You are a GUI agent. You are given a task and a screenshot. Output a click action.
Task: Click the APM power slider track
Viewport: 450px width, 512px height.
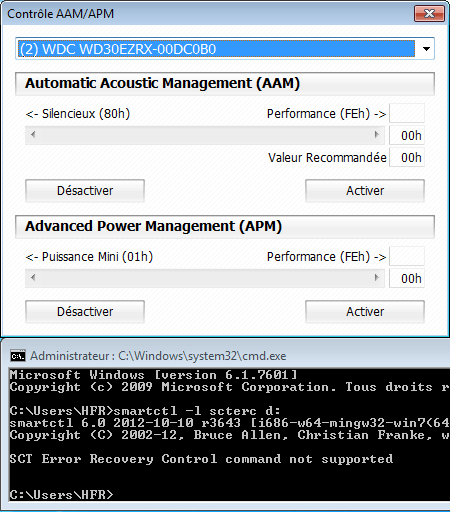click(205, 278)
